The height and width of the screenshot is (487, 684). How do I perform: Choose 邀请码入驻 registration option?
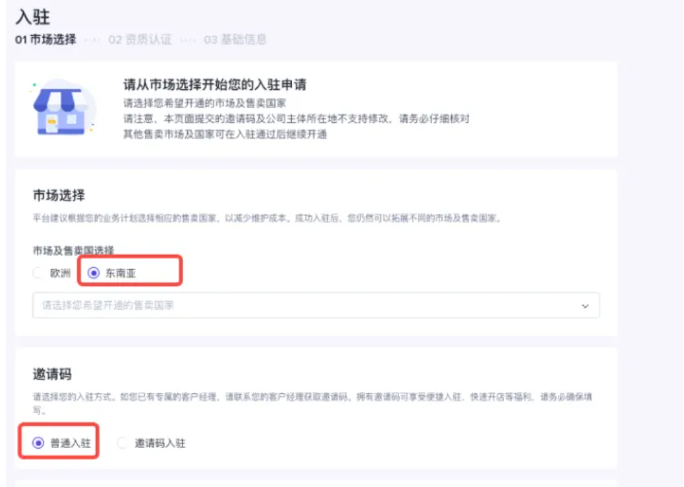pos(122,443)
